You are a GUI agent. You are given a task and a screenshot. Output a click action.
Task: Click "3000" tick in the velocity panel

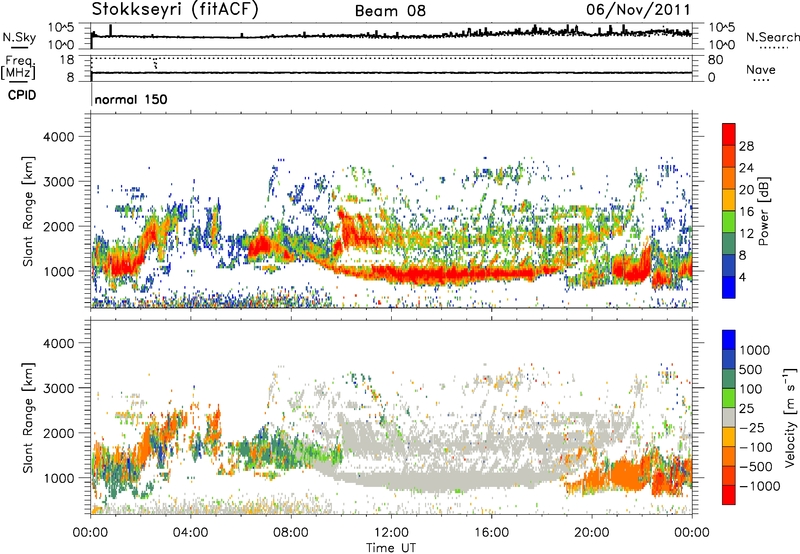(59, 388)
